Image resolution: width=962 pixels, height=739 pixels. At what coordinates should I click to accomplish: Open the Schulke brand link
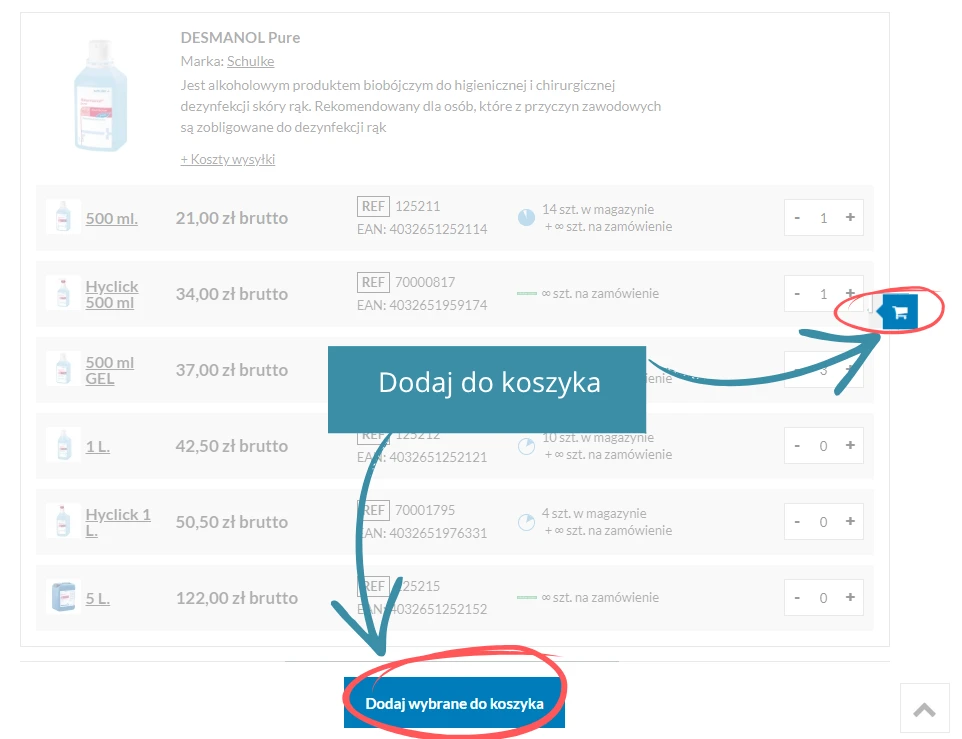(x=250, y=61)
